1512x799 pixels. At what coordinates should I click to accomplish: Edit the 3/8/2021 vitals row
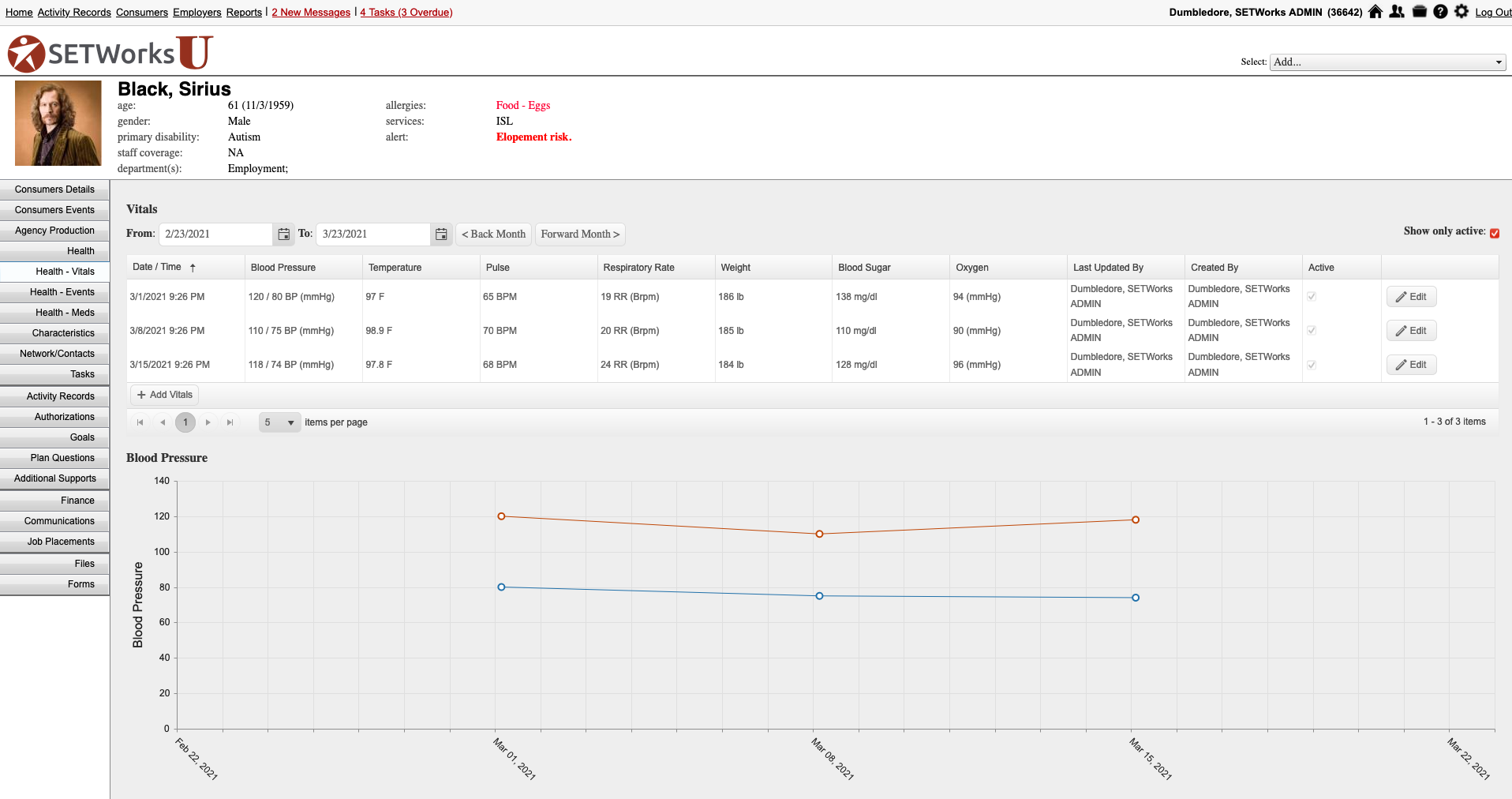click(1411, 331)
